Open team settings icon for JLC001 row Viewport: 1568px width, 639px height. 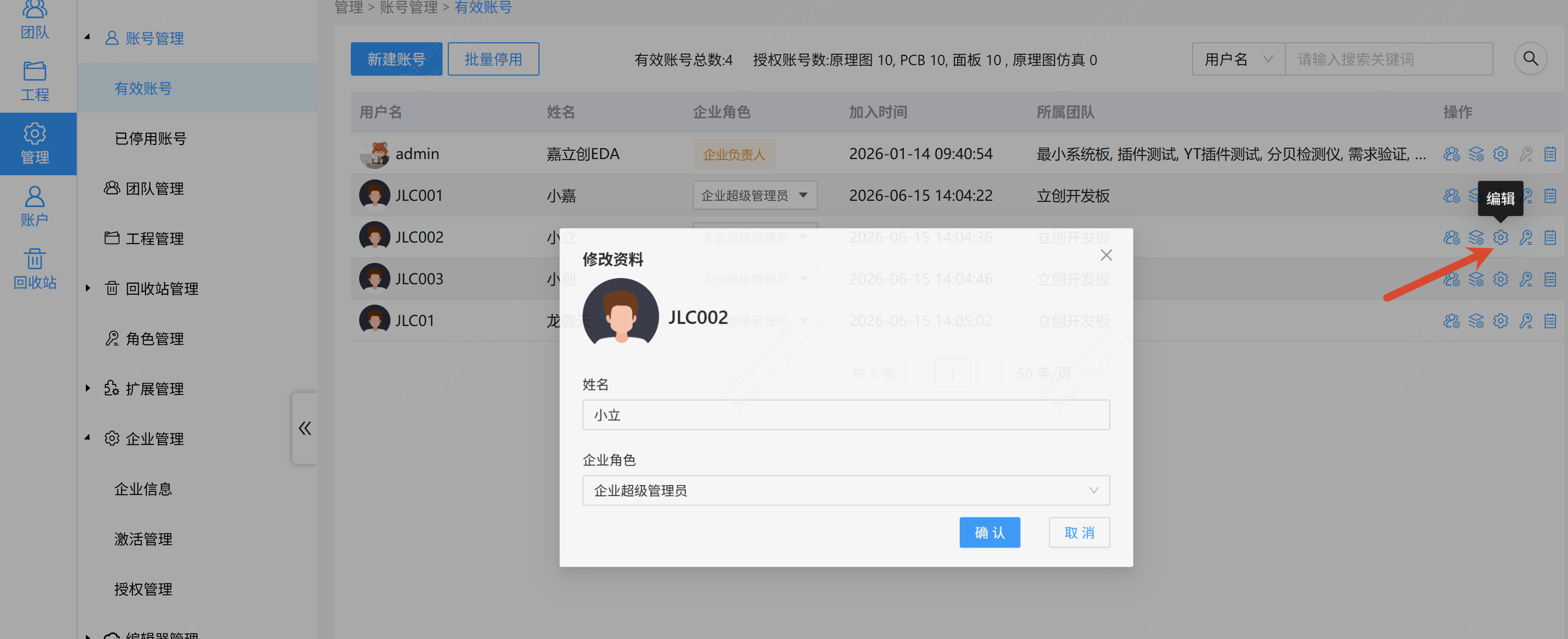point(1451,196)
